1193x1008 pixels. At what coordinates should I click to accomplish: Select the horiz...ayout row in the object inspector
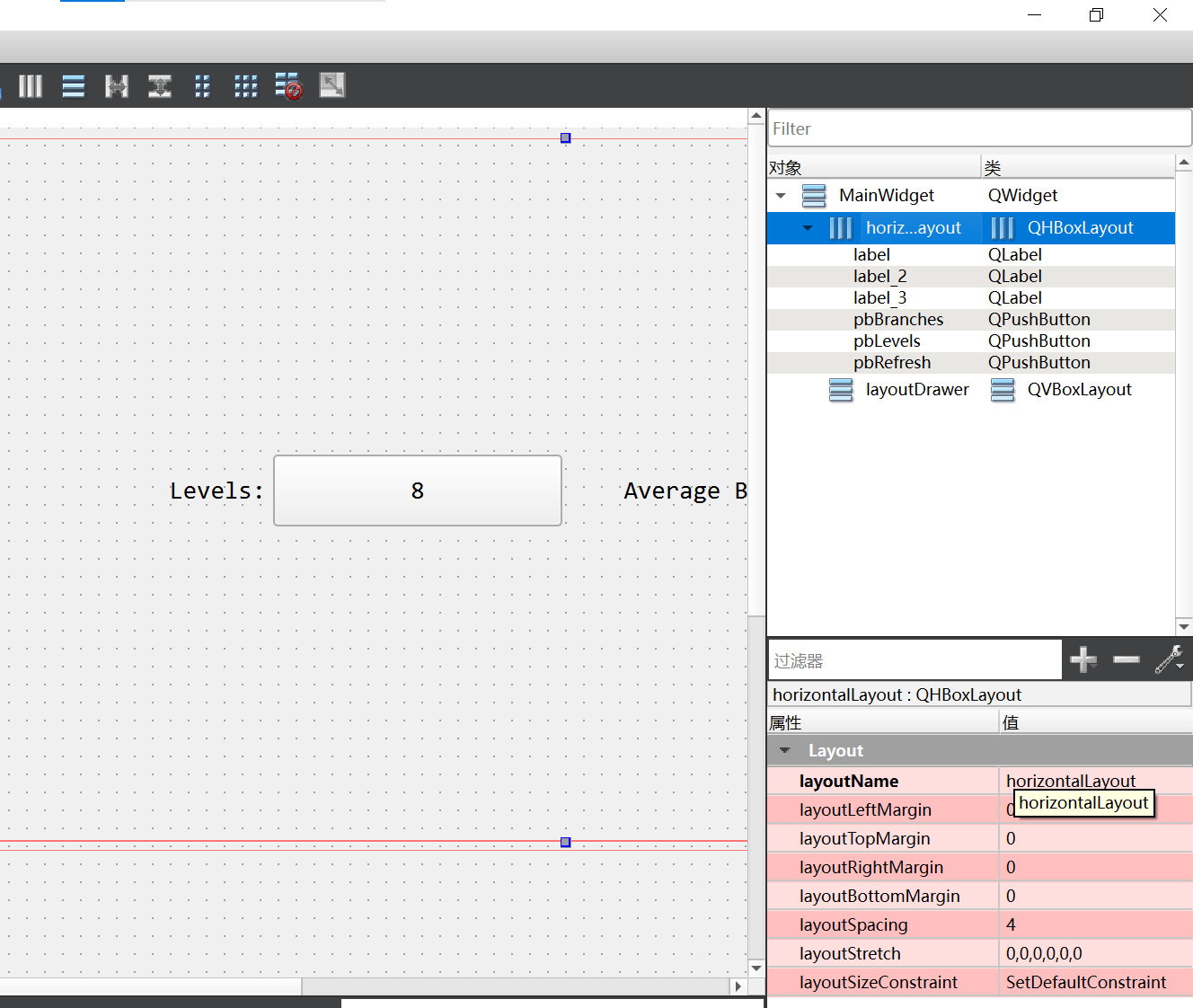[x=971, y=228]
